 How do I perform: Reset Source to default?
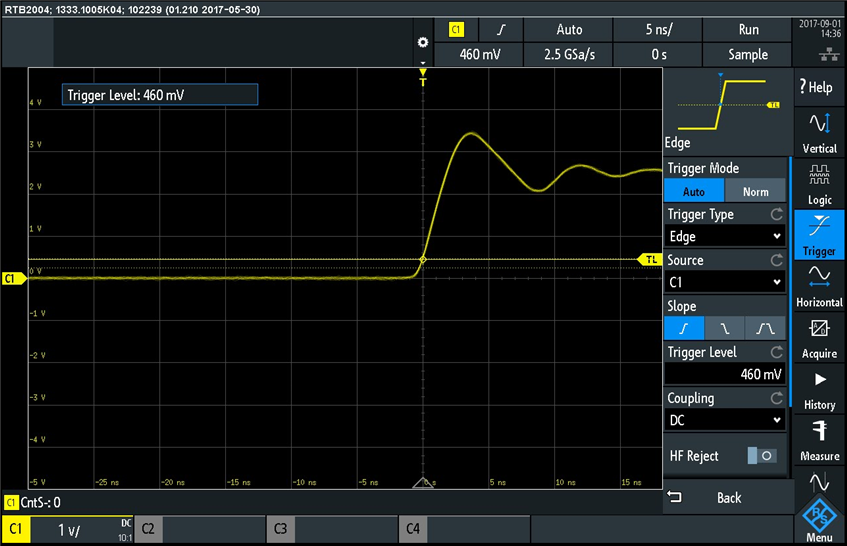[777, 260]
